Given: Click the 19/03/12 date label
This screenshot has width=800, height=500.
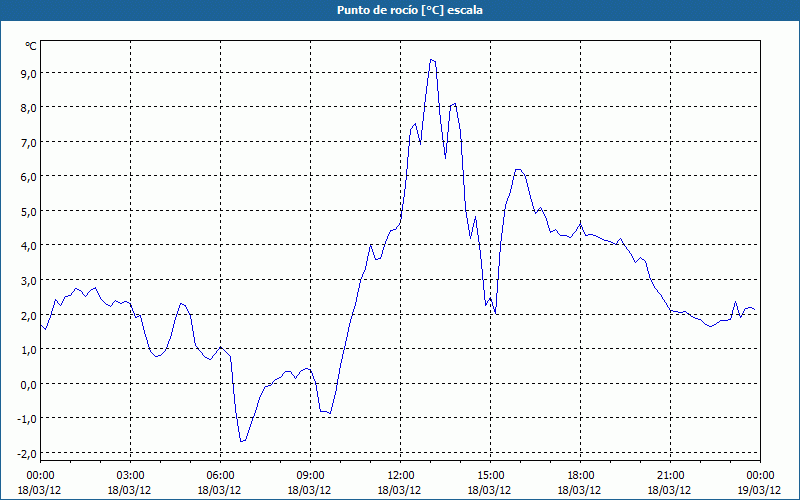Looking at the screenshot, I should click(x=760, y=490).
